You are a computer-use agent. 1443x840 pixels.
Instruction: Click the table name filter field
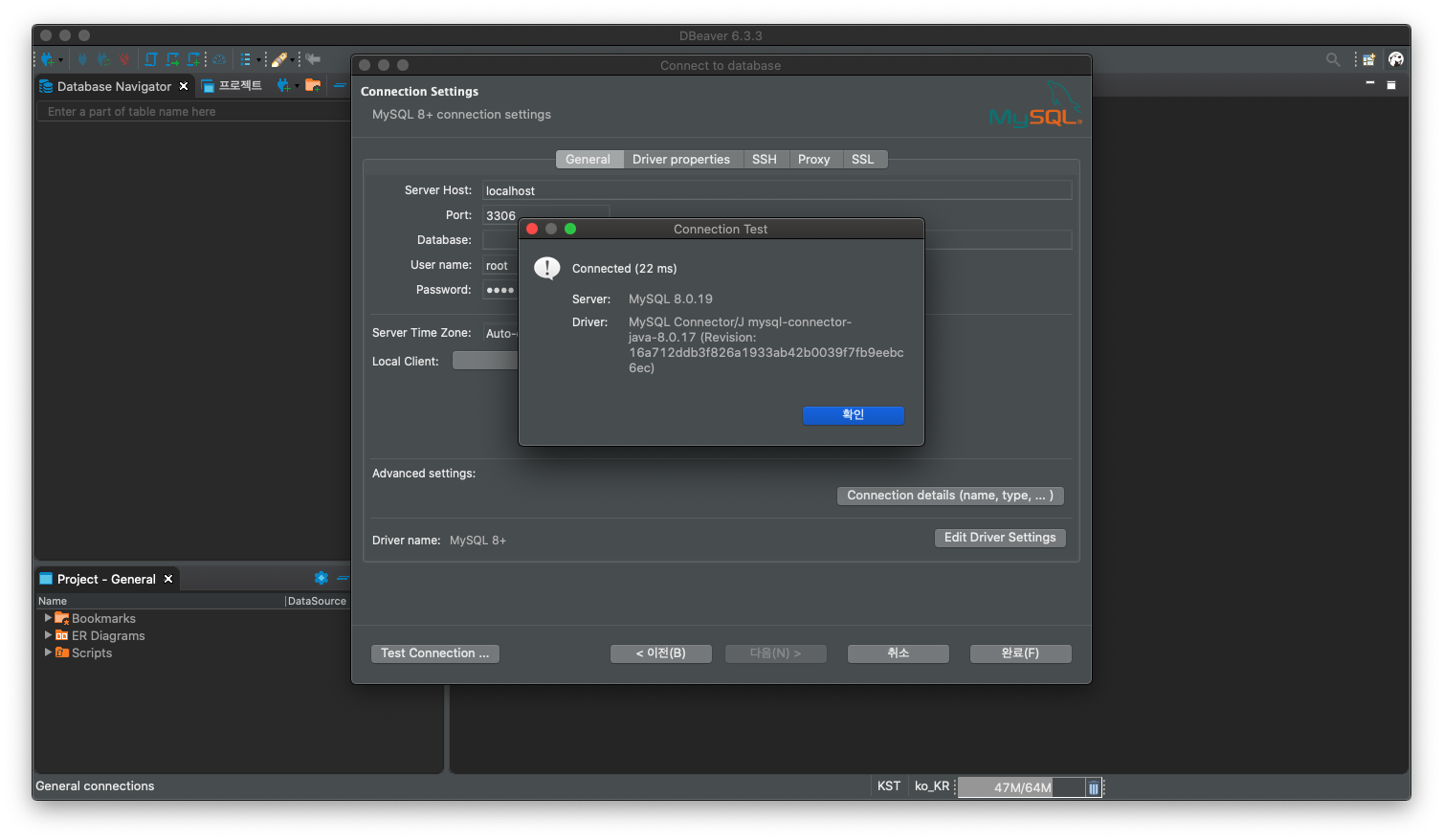click(x=194, y=112)
